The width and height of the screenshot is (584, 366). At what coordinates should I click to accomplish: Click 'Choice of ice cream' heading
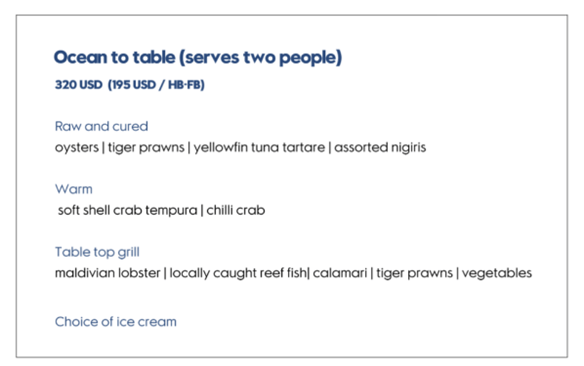pyautogui.click(x=116, y=322)
